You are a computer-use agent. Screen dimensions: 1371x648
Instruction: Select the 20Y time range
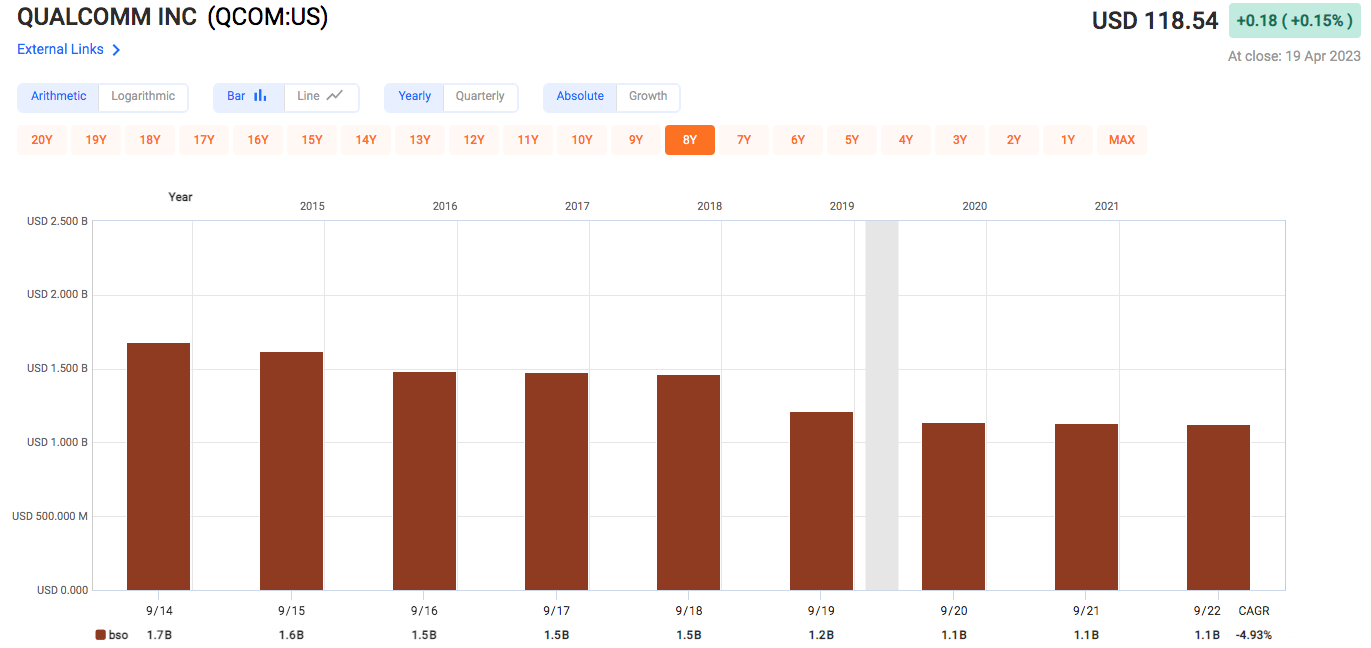42,140
